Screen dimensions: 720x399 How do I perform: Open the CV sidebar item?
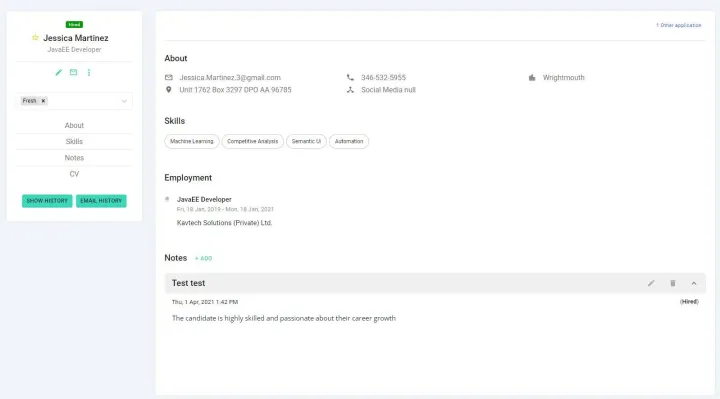pyautogui.click(x=74, y=174)
